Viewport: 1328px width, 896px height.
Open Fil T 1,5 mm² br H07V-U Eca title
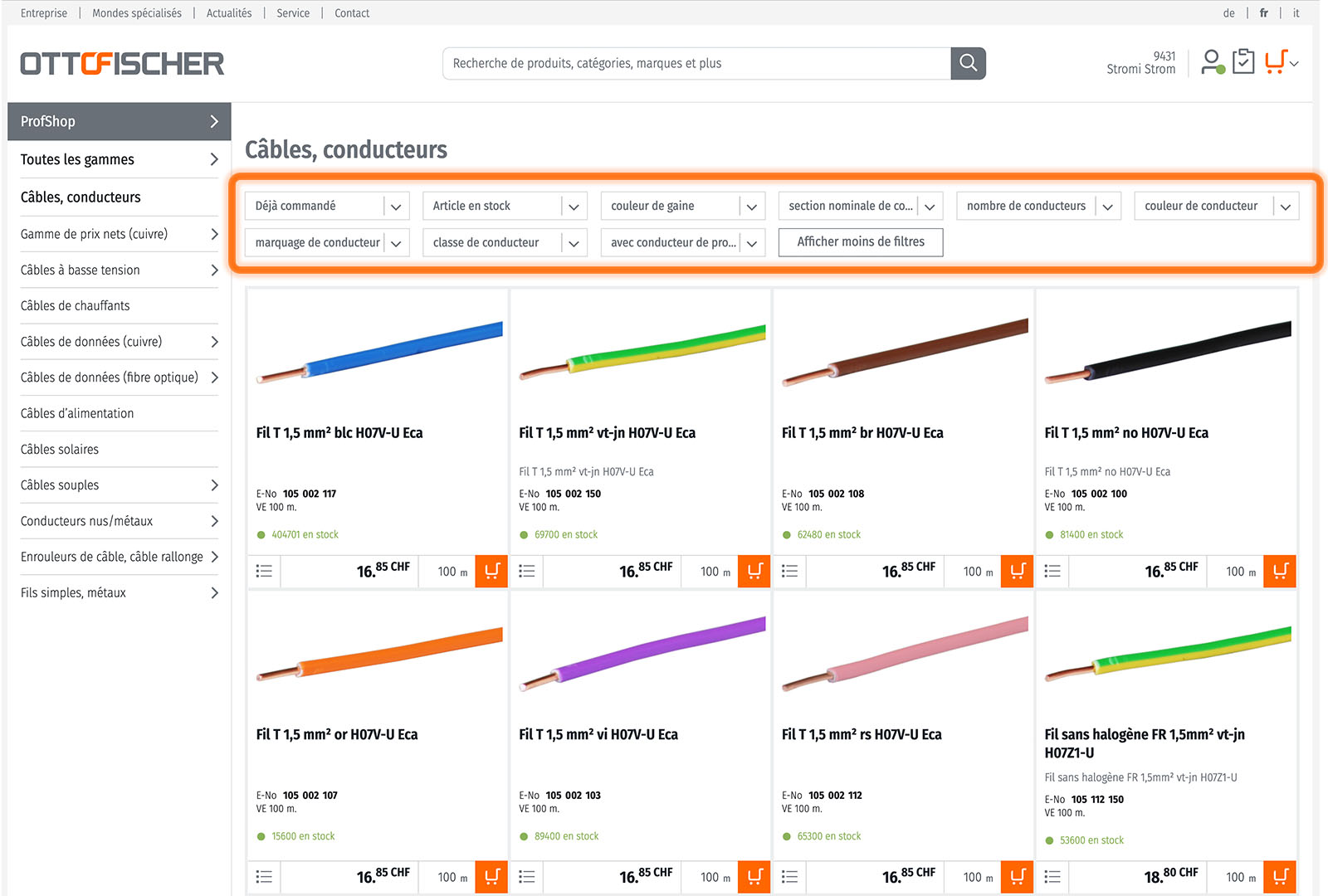tap(862, 432)
